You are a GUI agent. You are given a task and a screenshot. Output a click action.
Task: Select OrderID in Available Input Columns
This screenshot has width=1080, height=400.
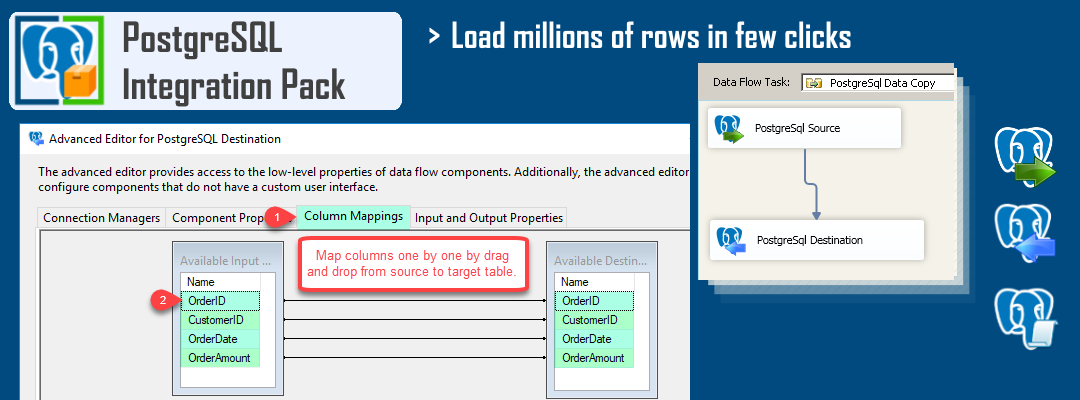220,301
